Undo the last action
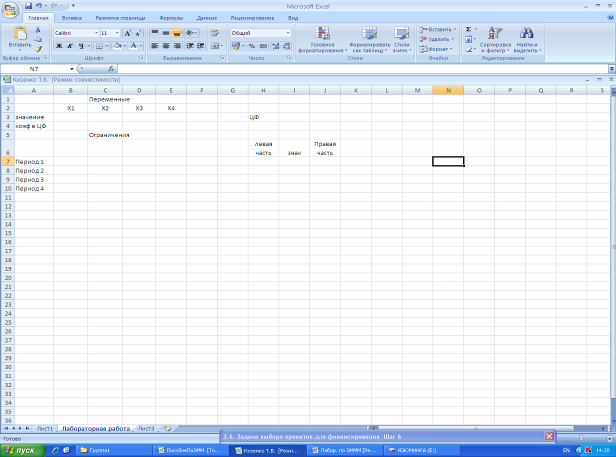The height and width of the screenshot is (457, 616). point(39,6)
